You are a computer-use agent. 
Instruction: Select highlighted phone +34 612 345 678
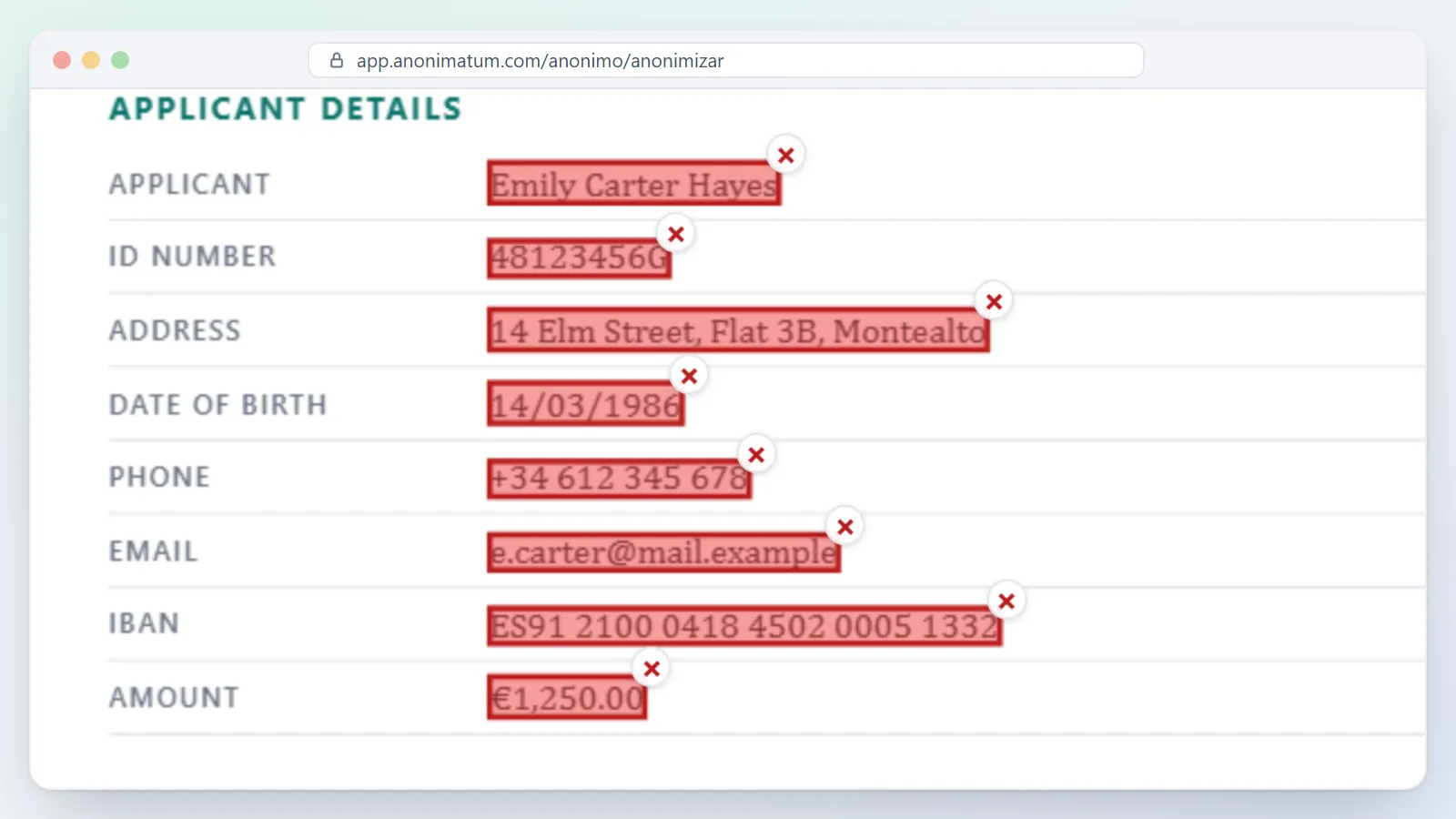coord(620,478)
